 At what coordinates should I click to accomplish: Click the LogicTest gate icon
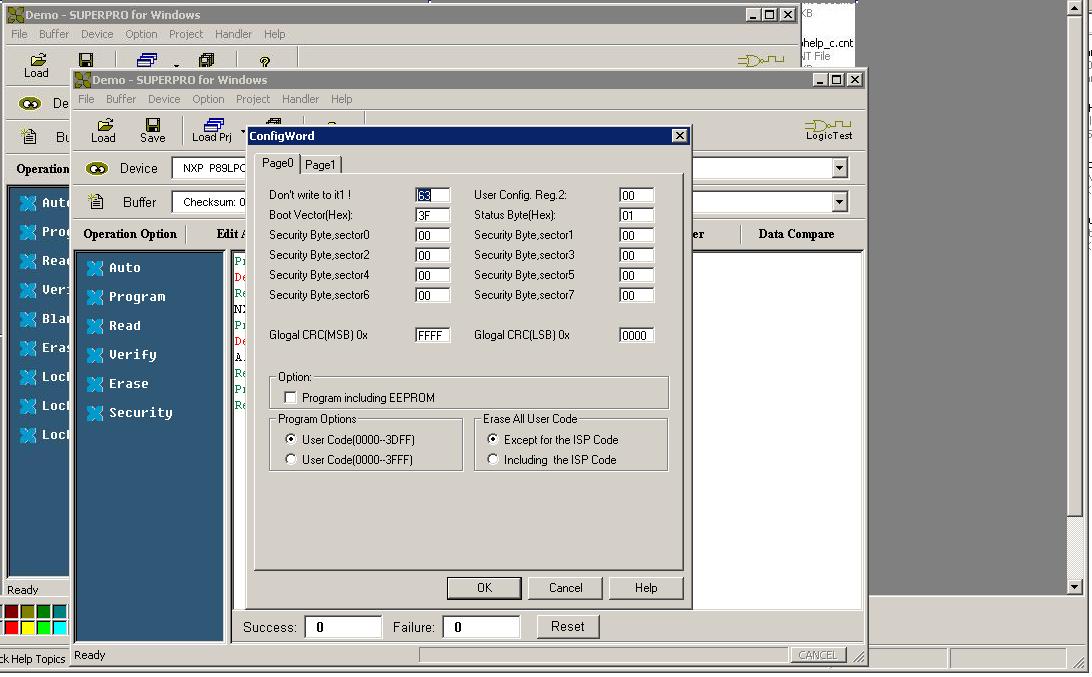[x=828, y=129]
